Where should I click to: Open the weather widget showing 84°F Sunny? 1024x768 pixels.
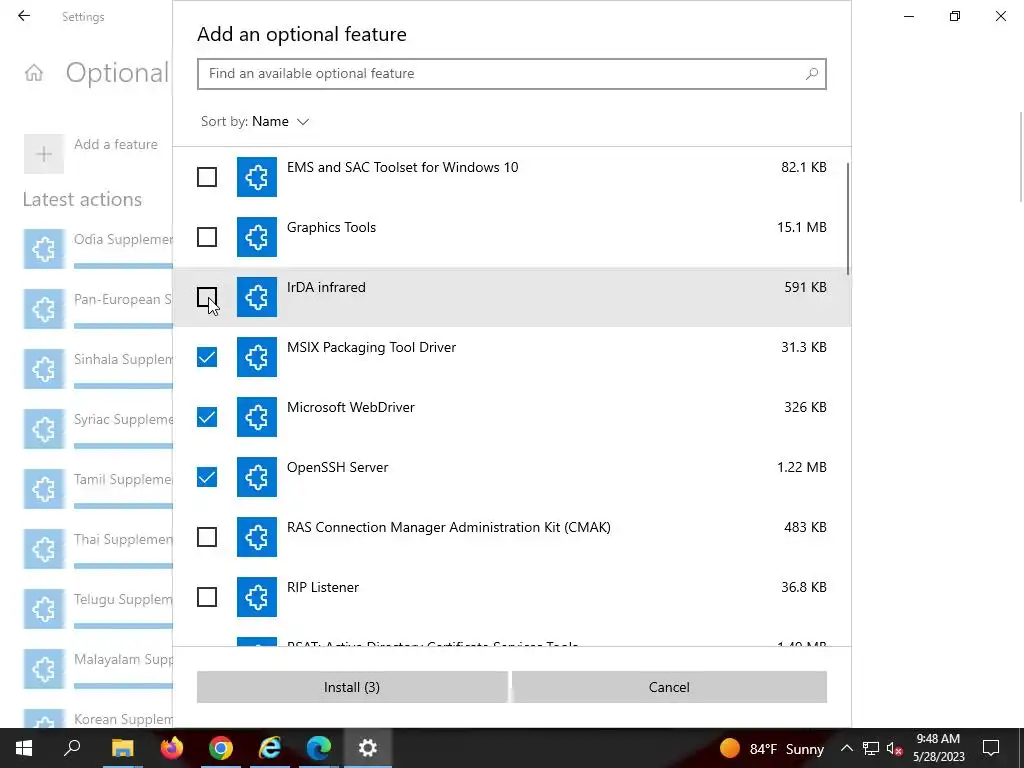point(771,748)
